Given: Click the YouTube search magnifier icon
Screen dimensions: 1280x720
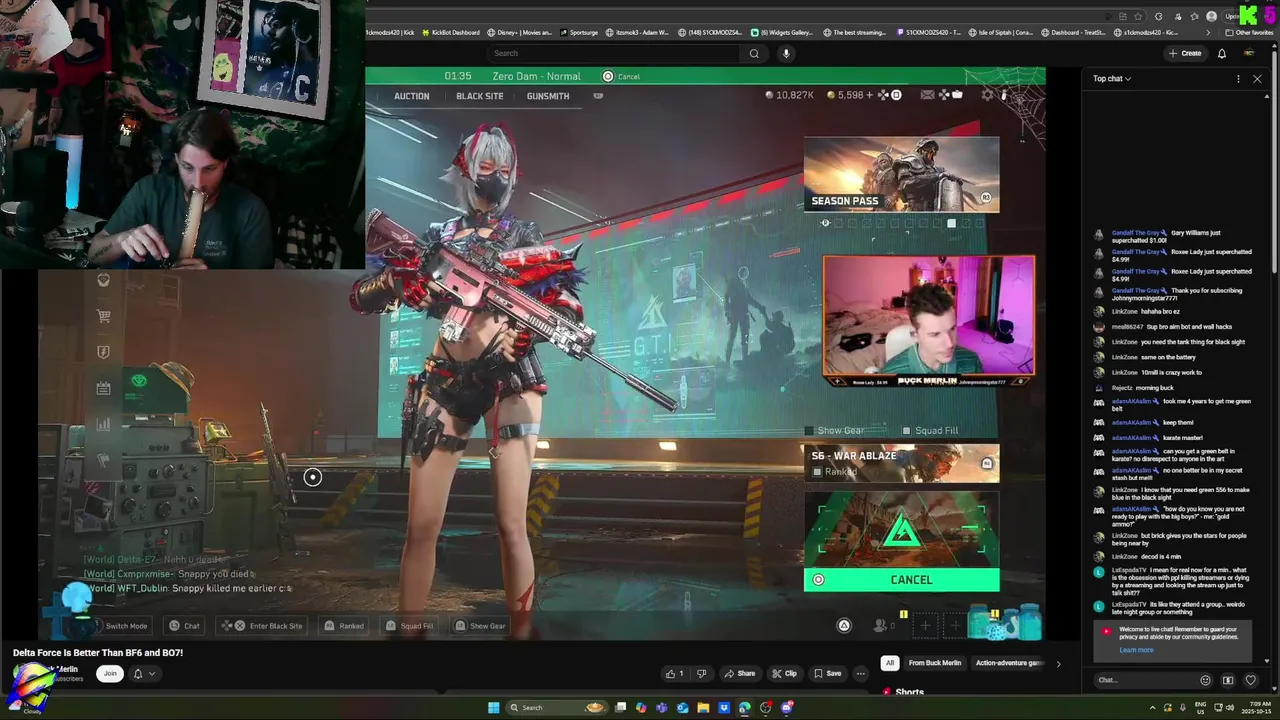Looking at the screenshot, I should 754,53.
